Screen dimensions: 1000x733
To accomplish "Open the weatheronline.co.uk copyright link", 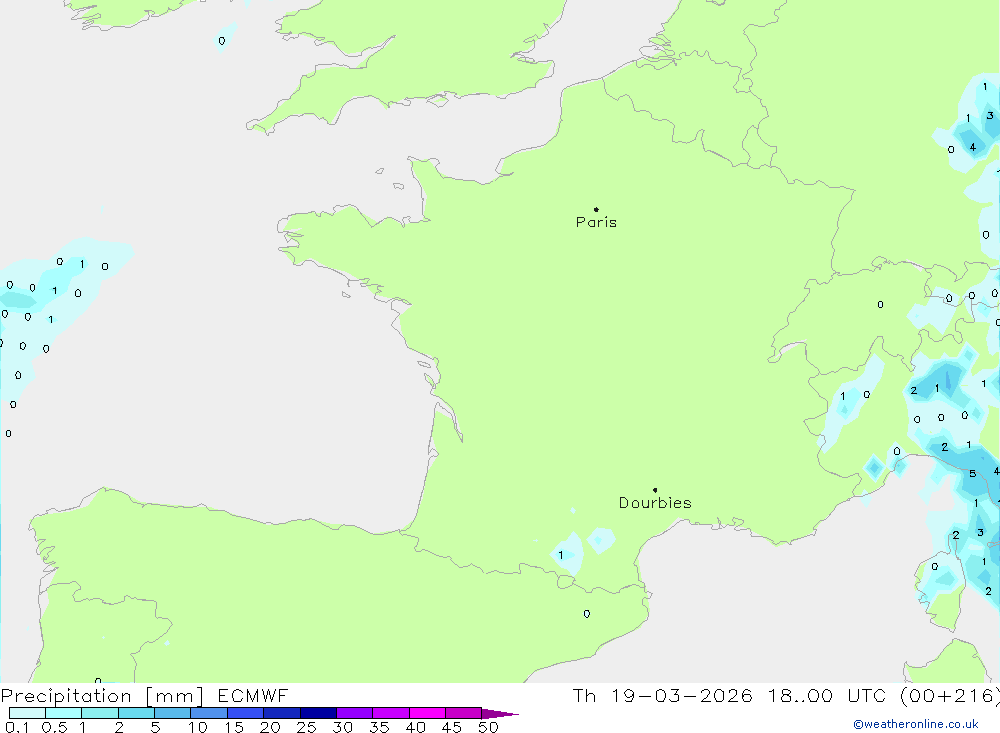I will coord(916,724).
